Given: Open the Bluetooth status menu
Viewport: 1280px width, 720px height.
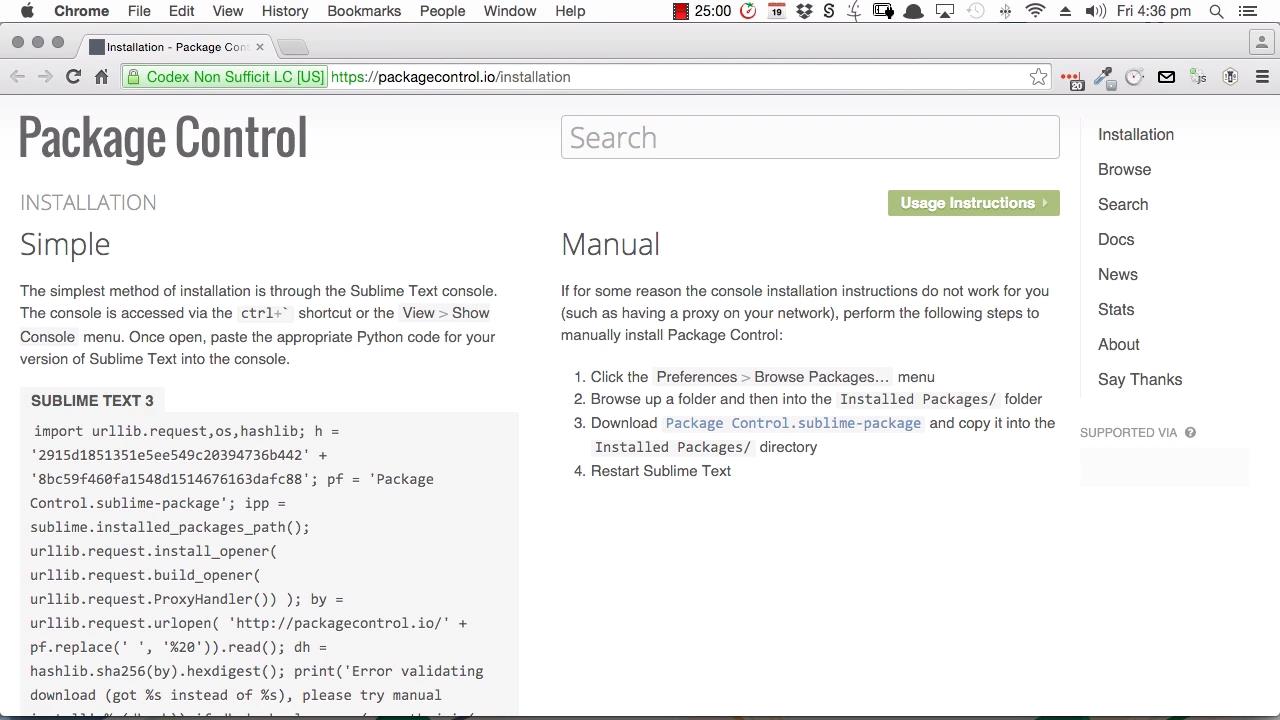Looking at the screenshot, I should [x=1006, y=11].
